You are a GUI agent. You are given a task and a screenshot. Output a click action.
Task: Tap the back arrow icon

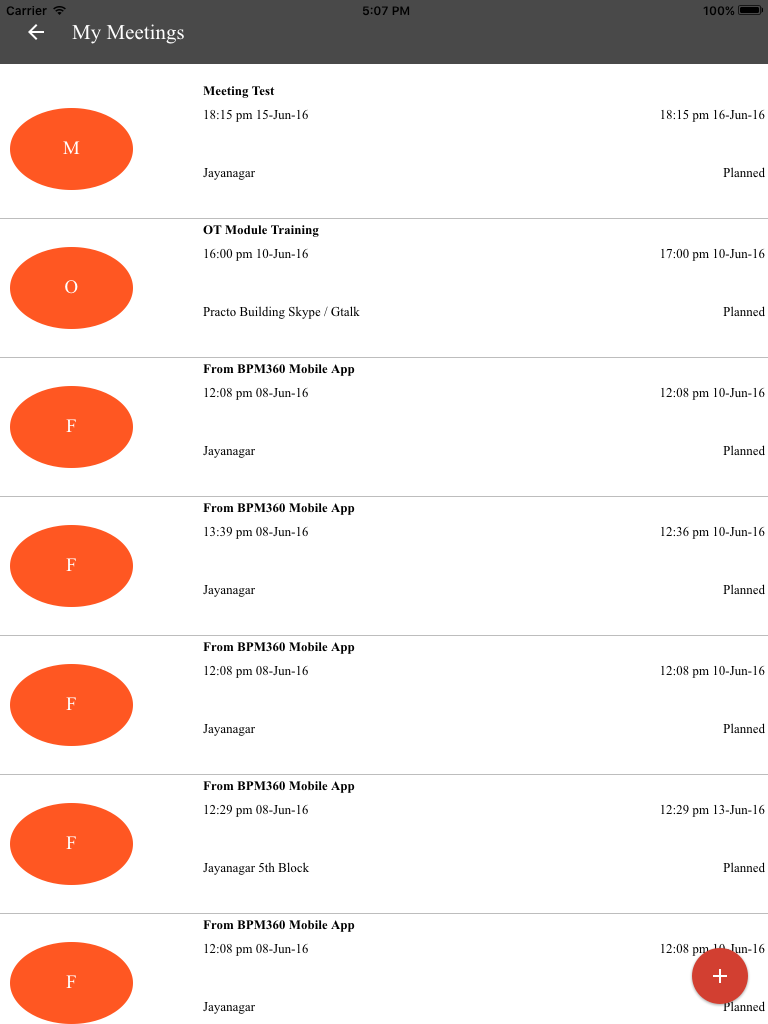36,32
